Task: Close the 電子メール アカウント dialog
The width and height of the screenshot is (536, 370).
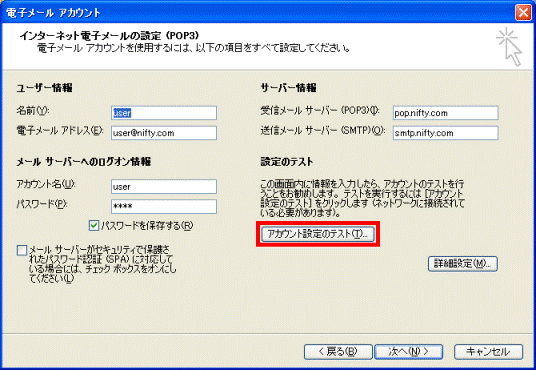Action: (523, 13)
